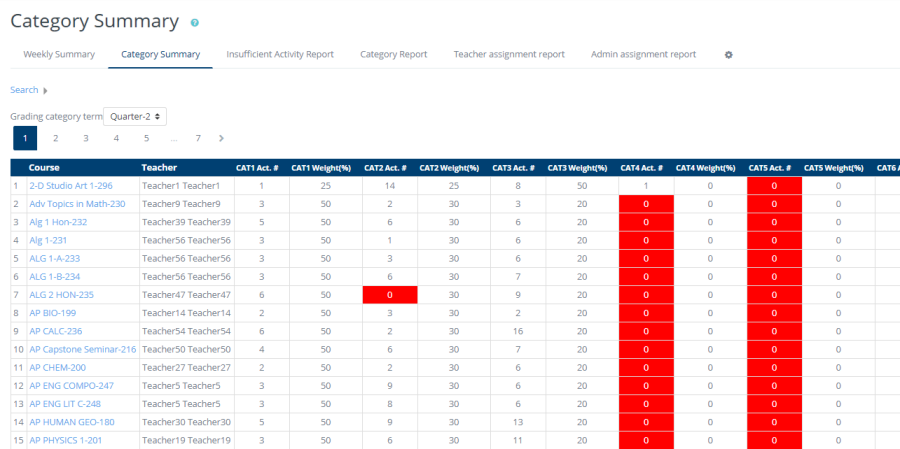The width and height of the screenshot is (900, 449).
Task: Open Admin assignment report tab
Action: (643, 54)
